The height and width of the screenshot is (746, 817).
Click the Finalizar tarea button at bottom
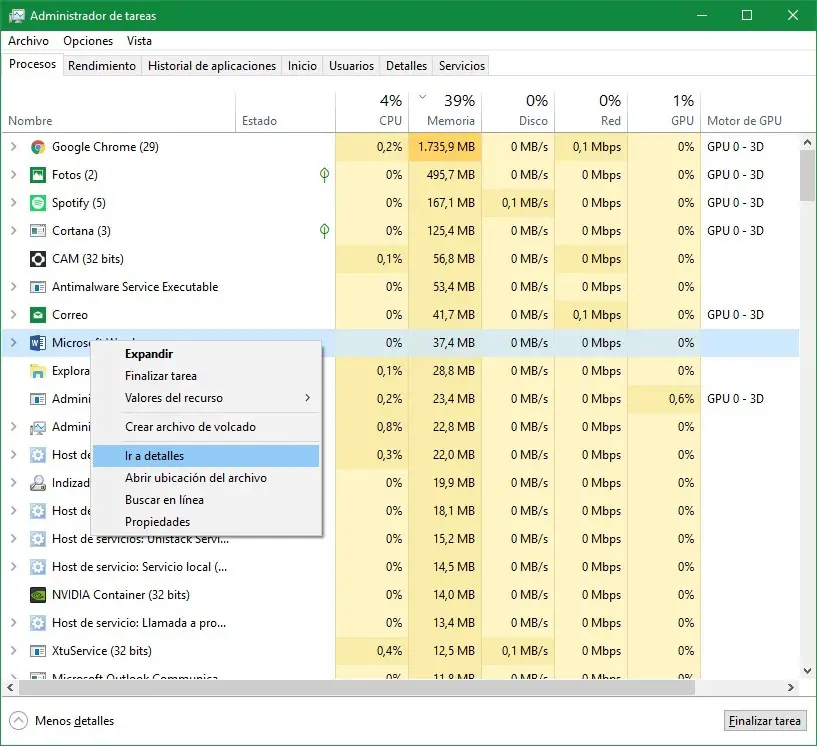pos(764,721)
